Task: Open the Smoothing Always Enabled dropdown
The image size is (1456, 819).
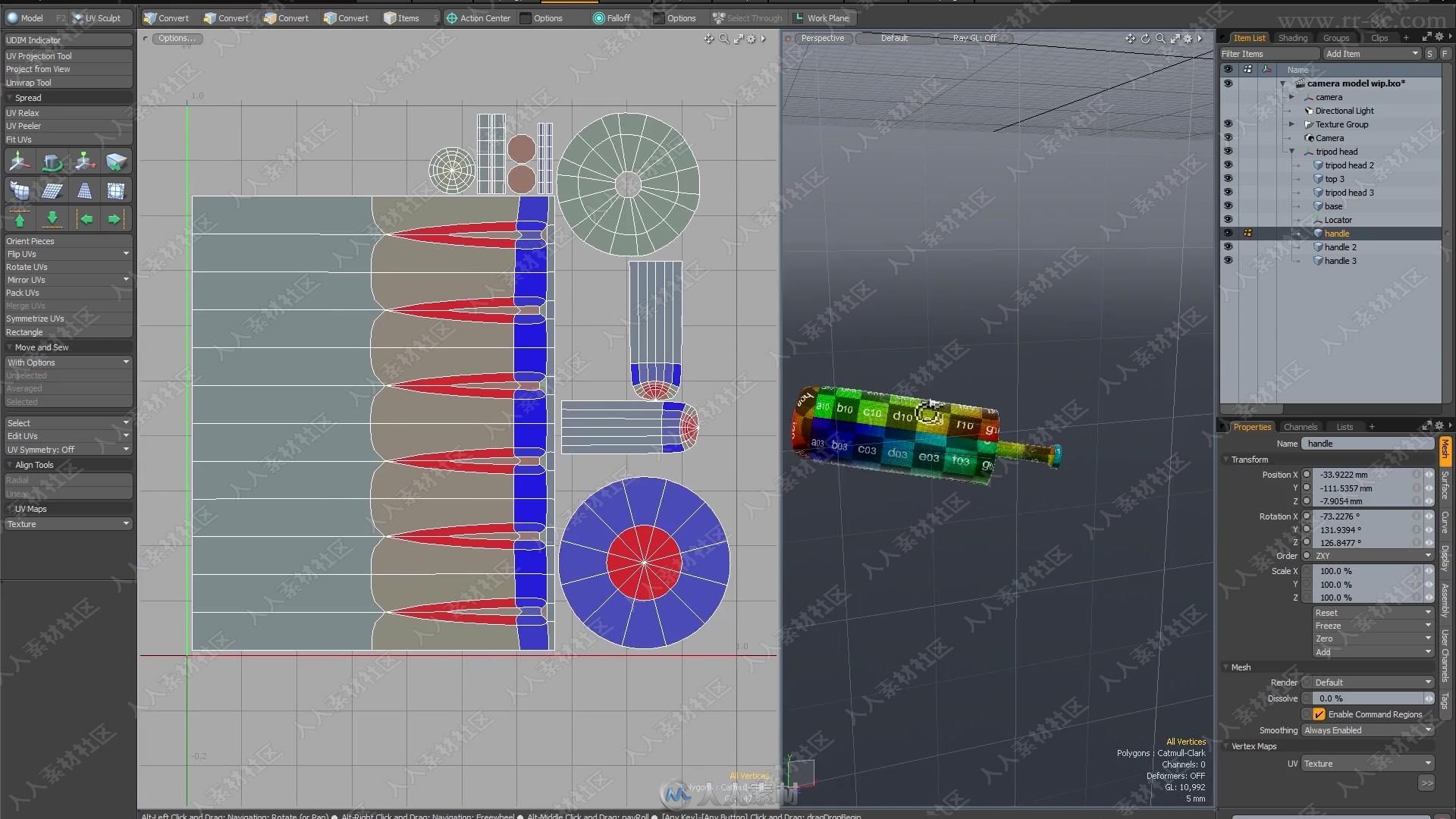Action: (1367, 730)
